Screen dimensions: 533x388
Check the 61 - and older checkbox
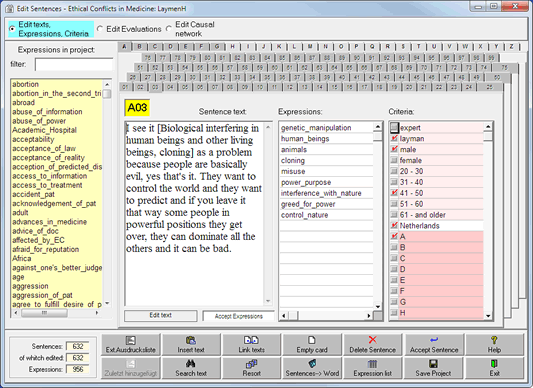tap(394, 215)
